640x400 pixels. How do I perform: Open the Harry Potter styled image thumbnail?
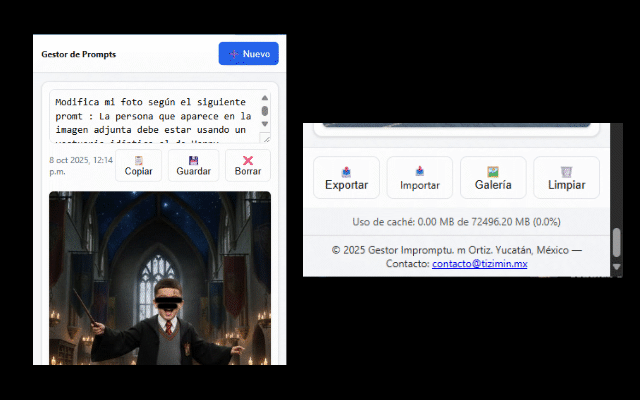point(160,278)
